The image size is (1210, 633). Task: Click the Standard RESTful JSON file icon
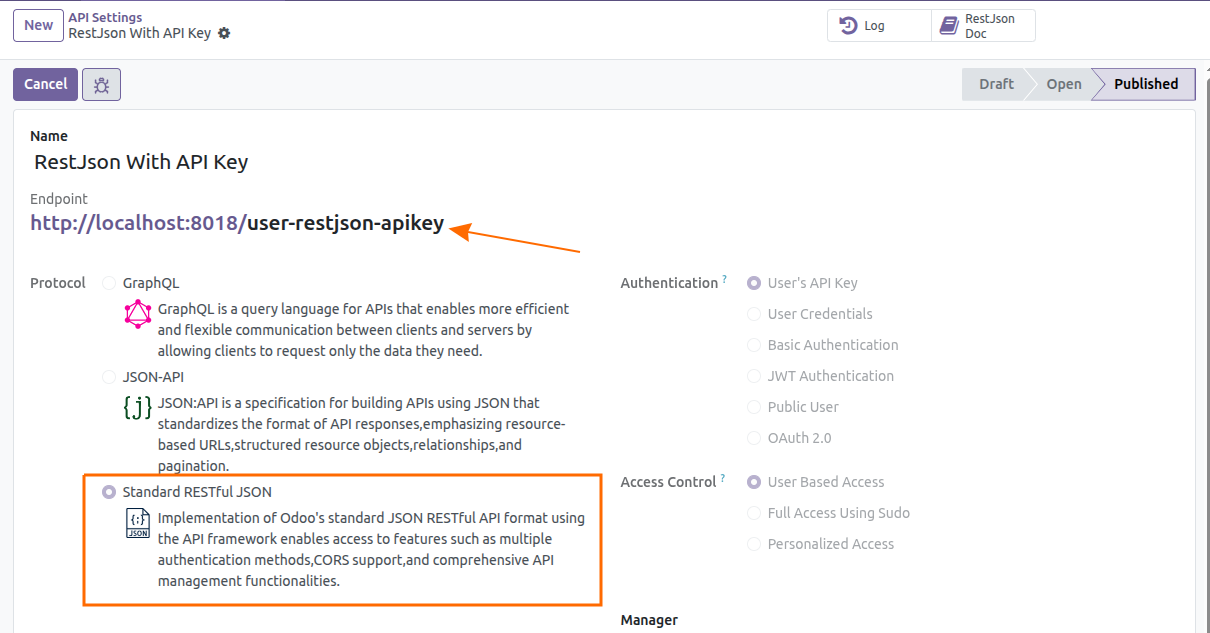(138, 523)
